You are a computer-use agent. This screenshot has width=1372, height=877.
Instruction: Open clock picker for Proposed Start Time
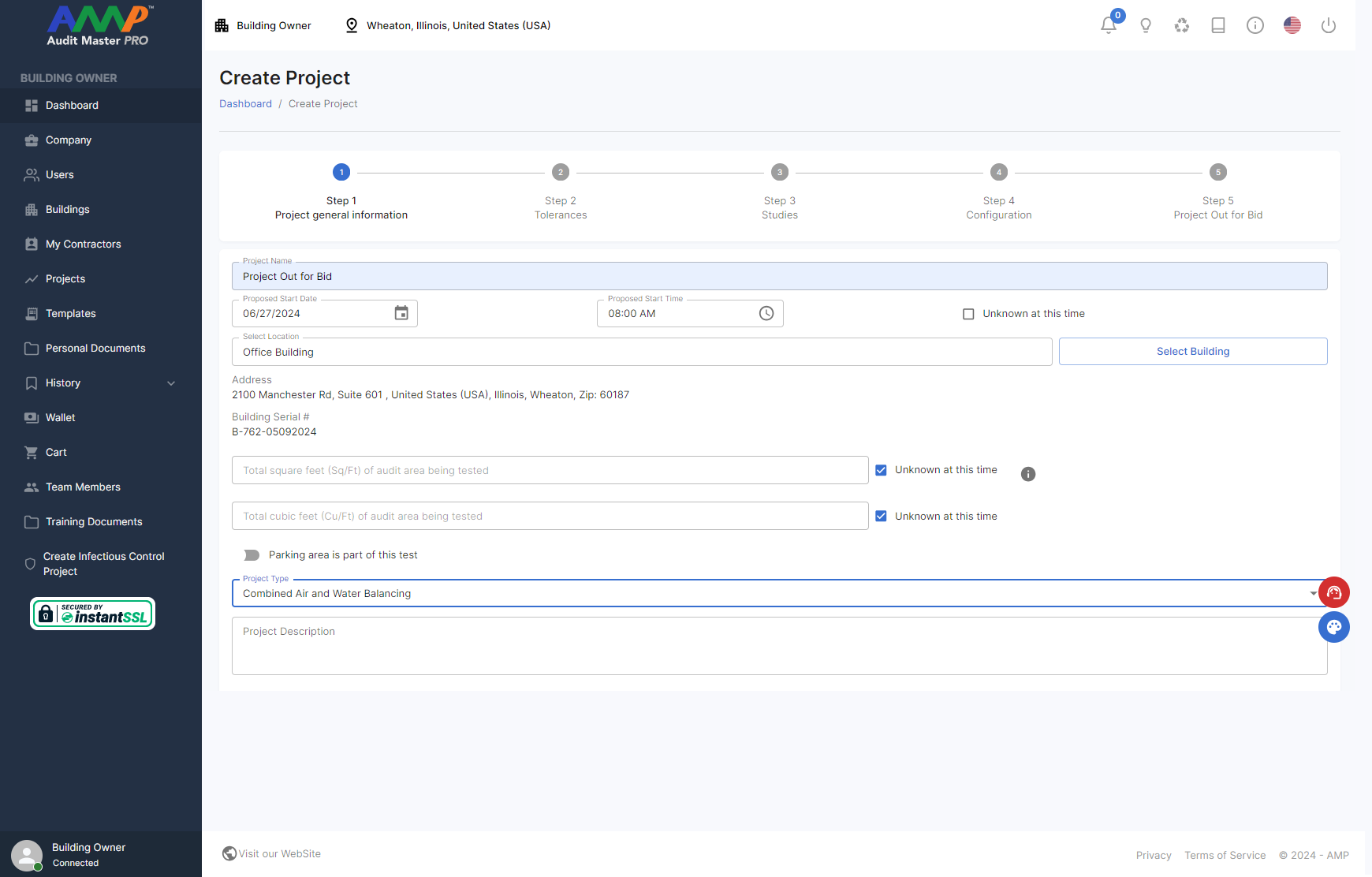766,313
